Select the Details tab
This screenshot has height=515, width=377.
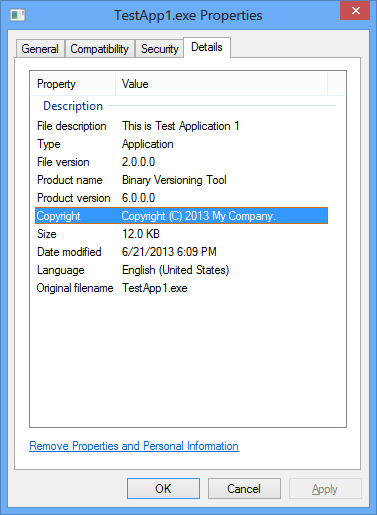pos(207,47)
